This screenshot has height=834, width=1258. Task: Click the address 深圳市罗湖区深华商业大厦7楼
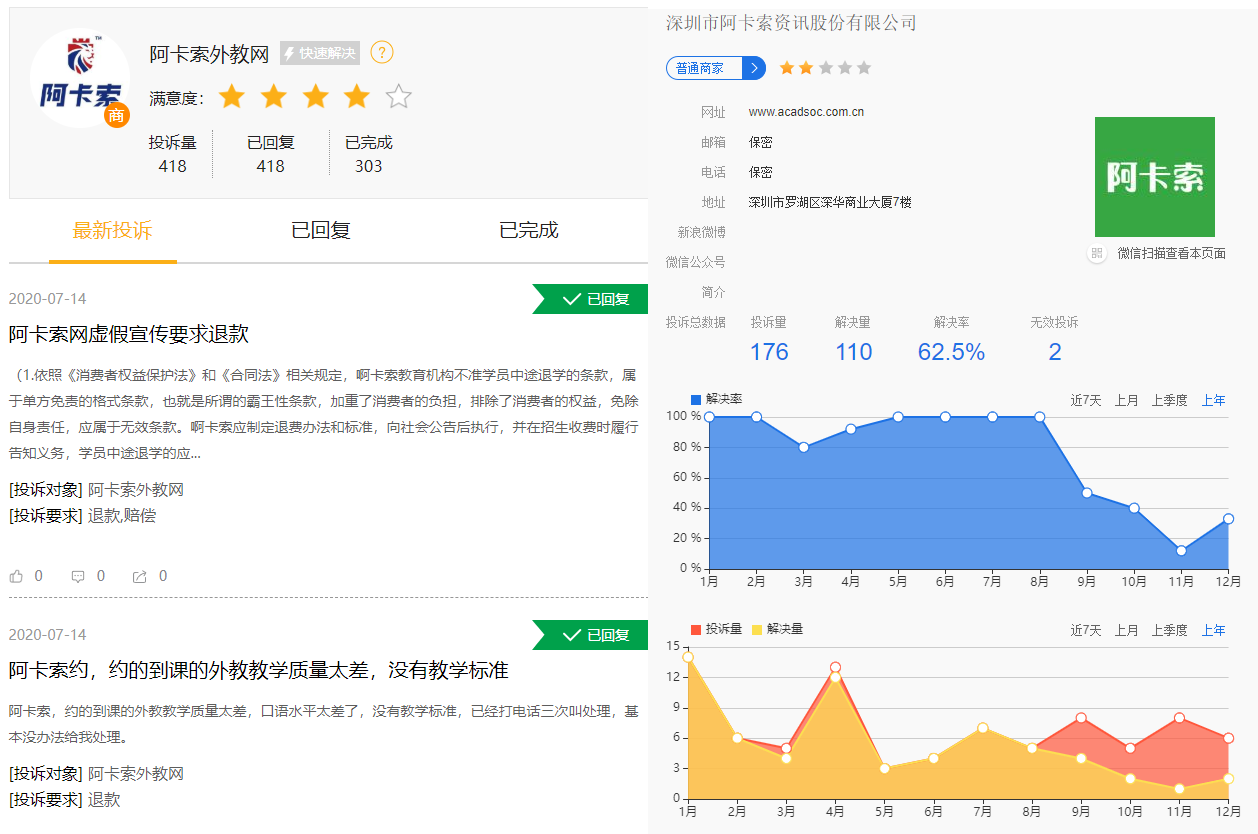pyautogui.click(x=830, y=202)
